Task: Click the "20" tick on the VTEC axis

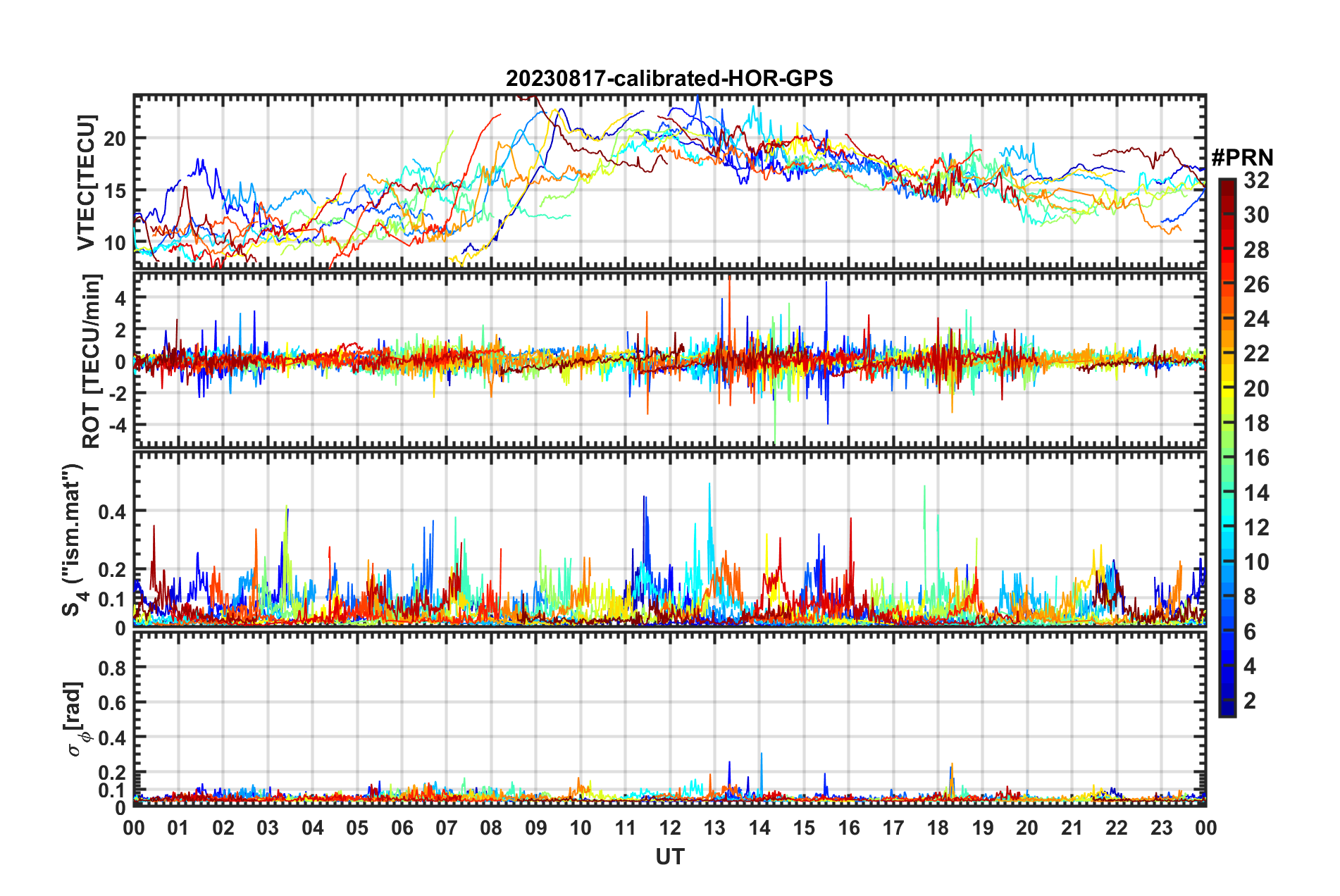Action: 115,139
